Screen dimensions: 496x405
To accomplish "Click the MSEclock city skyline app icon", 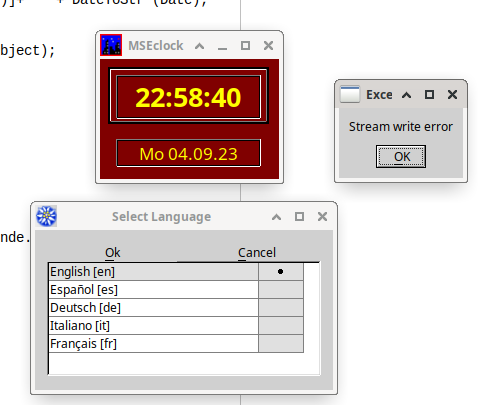I will click(x=111, y=45).
